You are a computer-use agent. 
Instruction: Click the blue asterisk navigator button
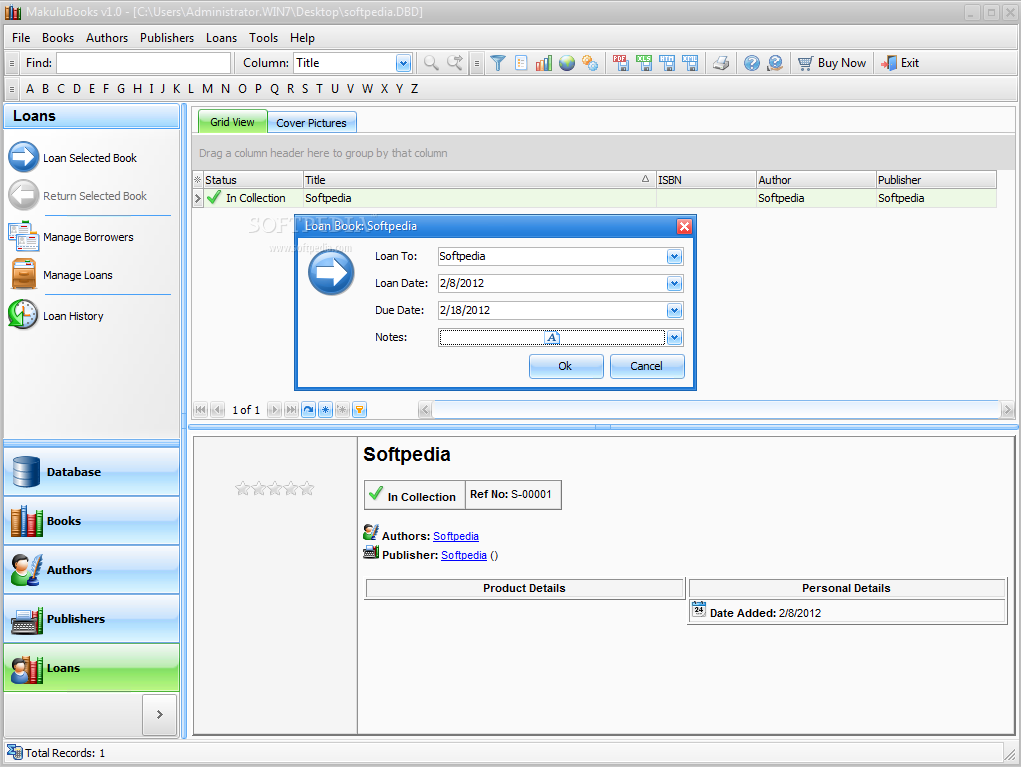326,410
